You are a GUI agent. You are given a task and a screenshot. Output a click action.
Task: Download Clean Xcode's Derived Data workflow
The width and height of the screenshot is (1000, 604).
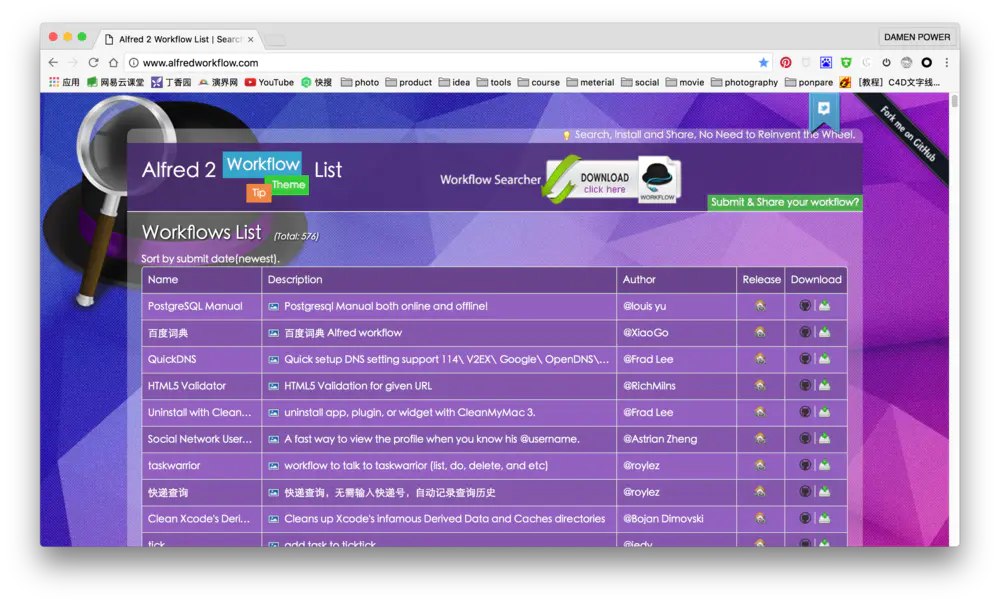click(x=825, y=519)
